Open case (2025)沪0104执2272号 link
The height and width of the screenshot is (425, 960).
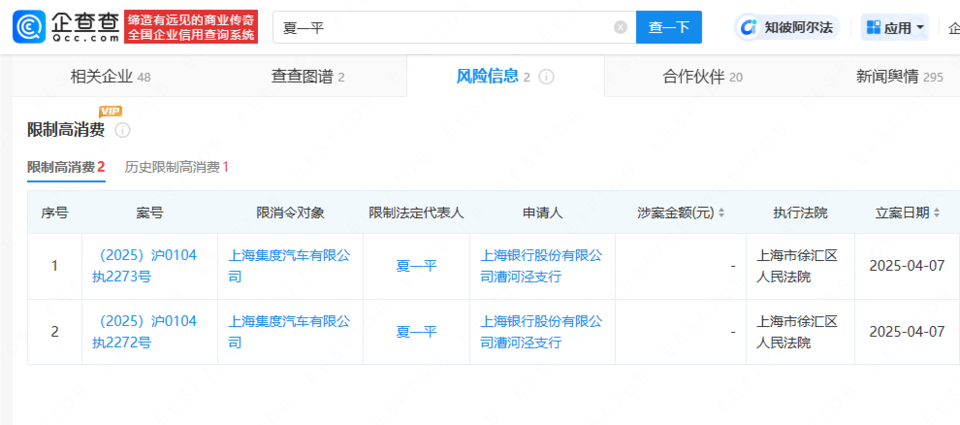pos(144,331)
